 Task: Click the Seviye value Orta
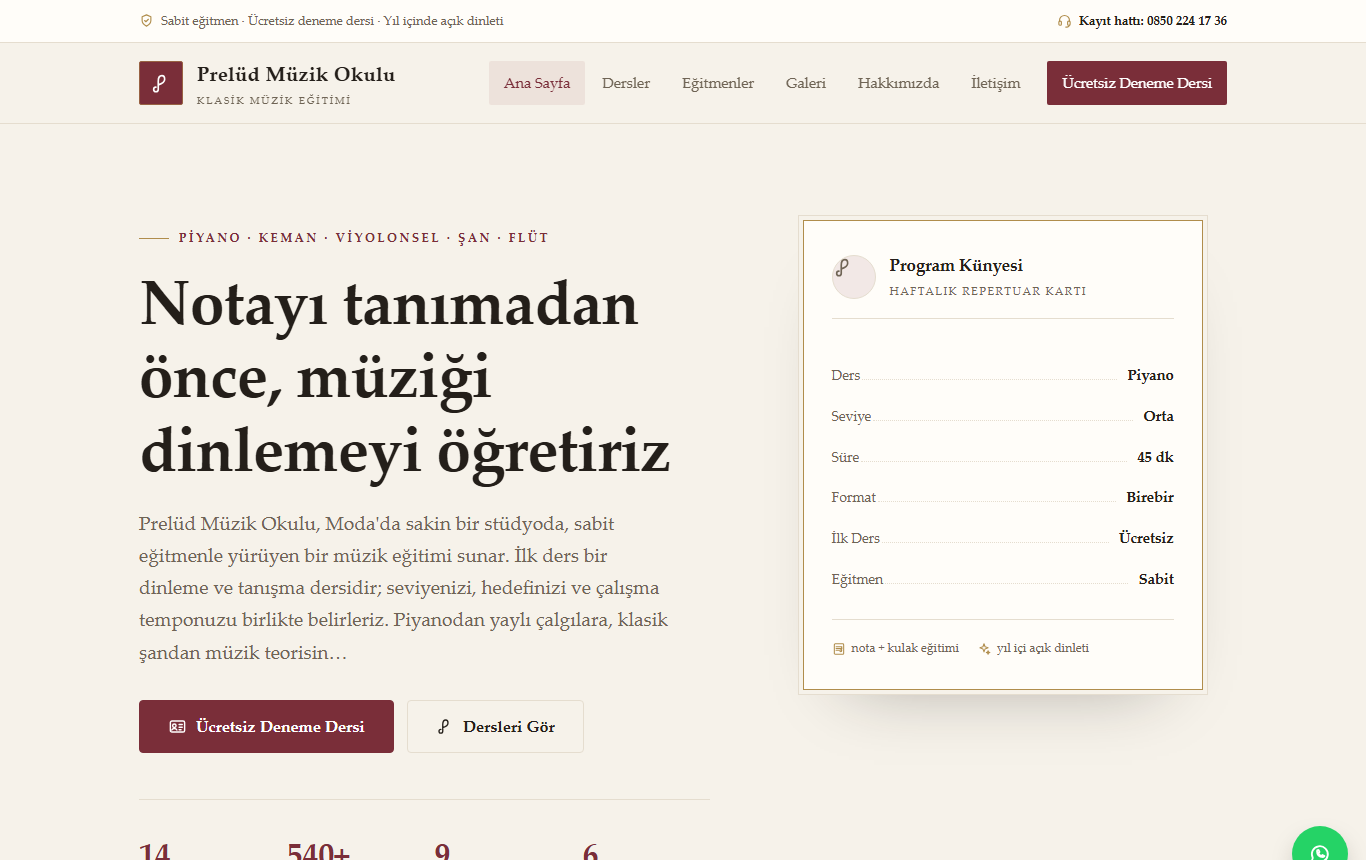point(1159,417)
